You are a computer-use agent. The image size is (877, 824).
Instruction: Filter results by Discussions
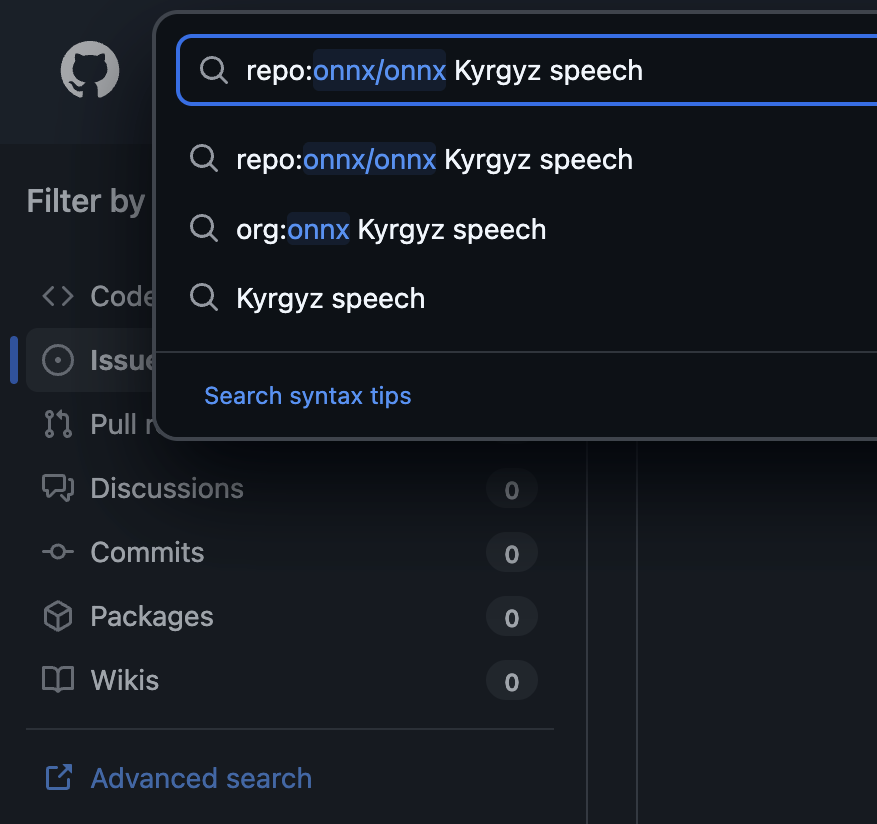167,488
